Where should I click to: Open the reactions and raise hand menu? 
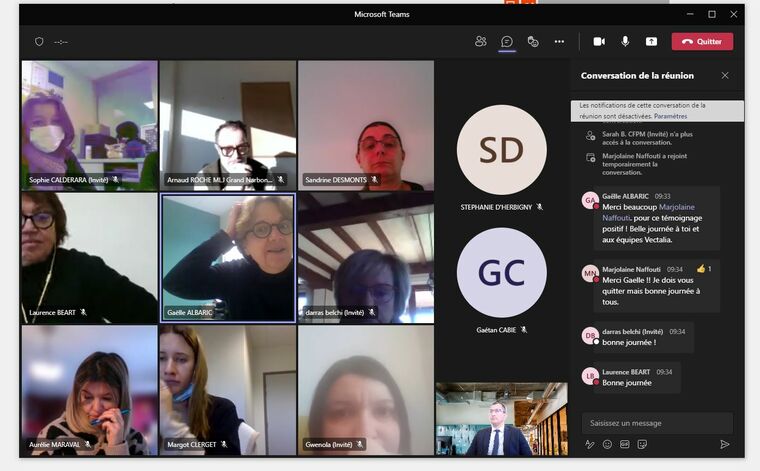(x=533, y=41)
